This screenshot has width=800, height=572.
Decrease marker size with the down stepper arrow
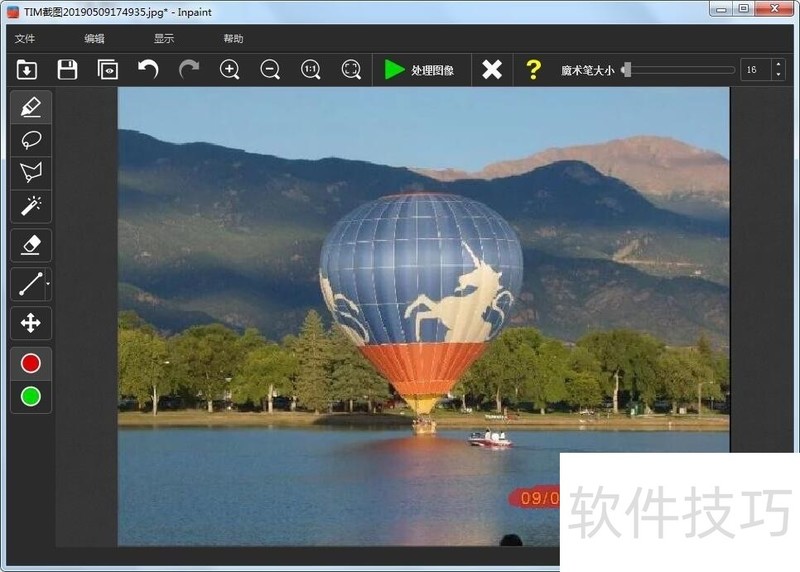[x=778, y=75]
